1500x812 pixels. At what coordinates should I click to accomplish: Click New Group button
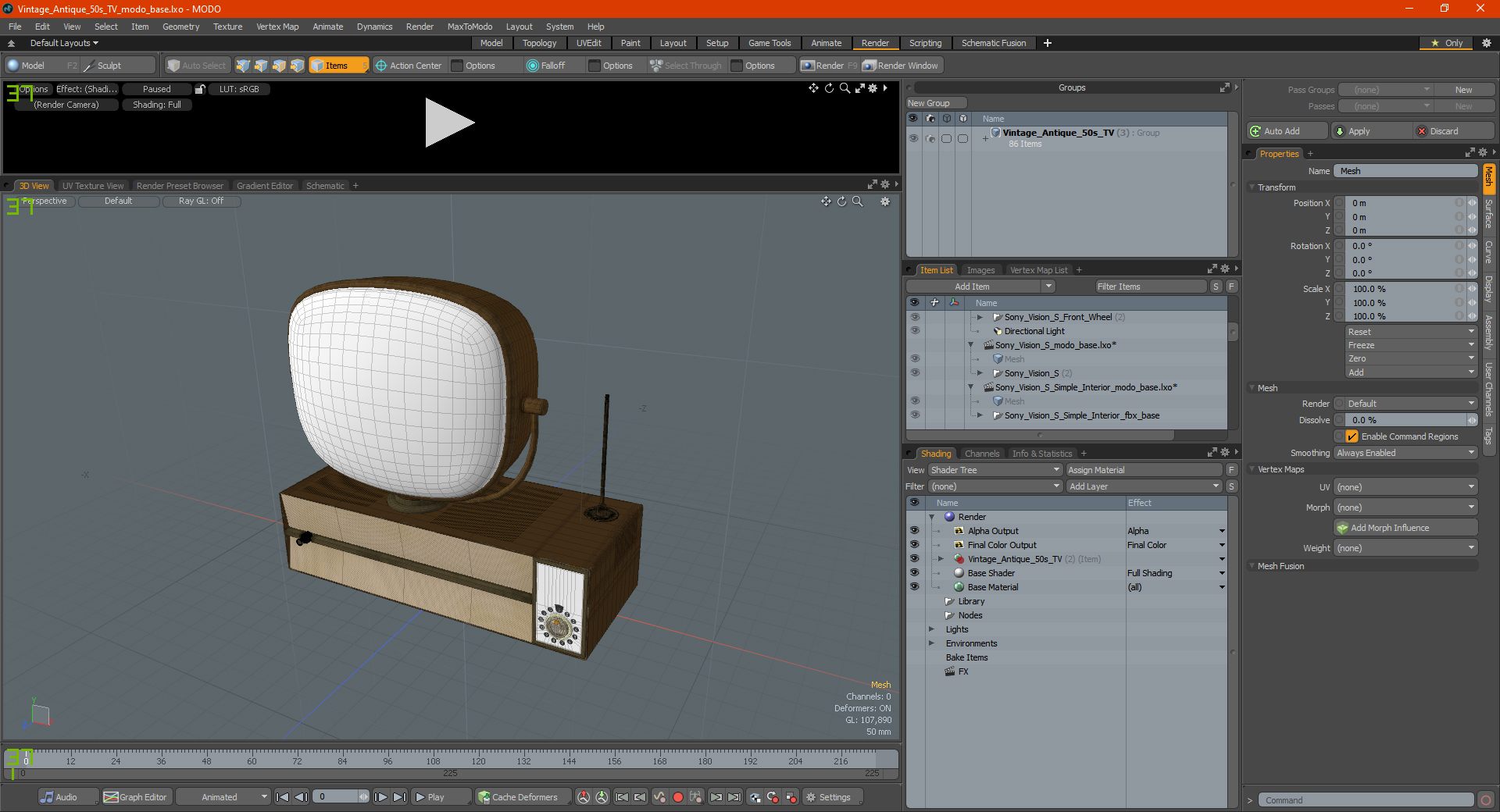click(x=936, y=103)
